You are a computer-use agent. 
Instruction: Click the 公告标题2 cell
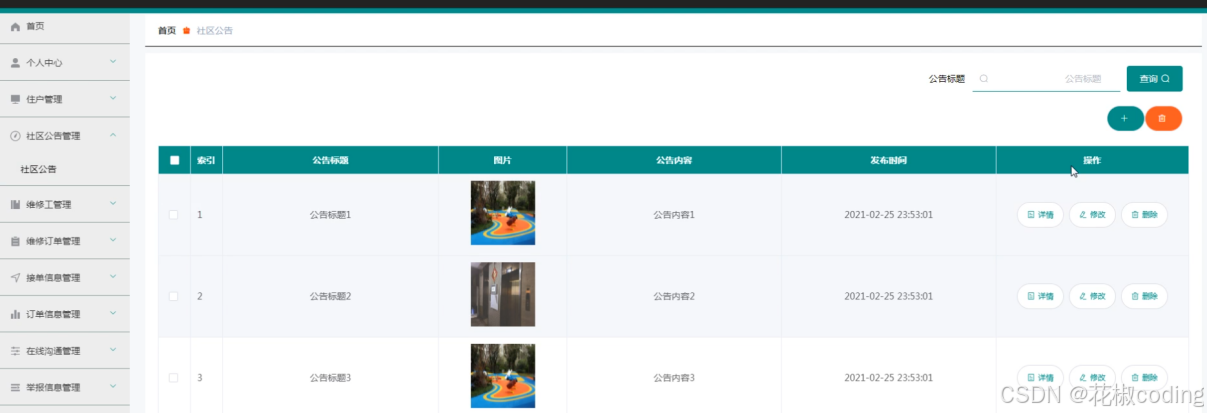330,296
